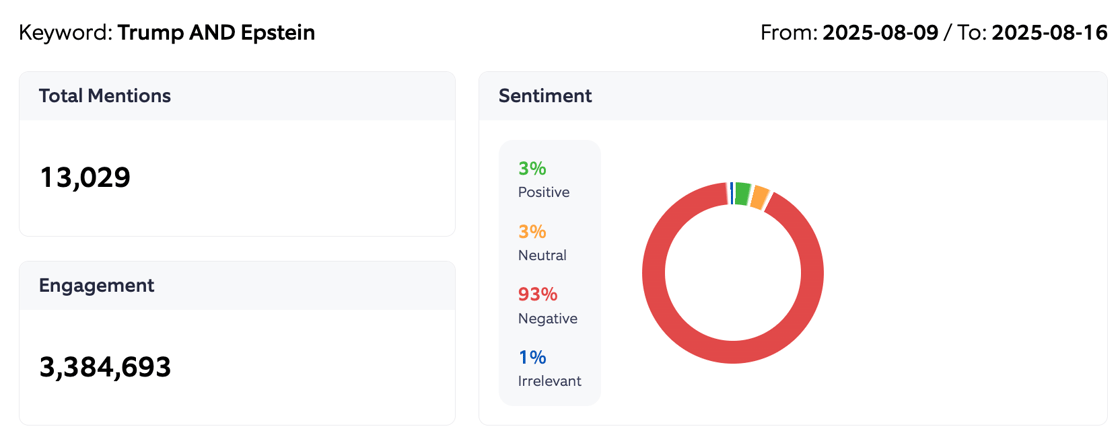The height and width of the screenshot is (441, 1120).
Task: Click the thin blue Irrelevant donut segment
Action: pyautogui.click(x=731, y=192)
